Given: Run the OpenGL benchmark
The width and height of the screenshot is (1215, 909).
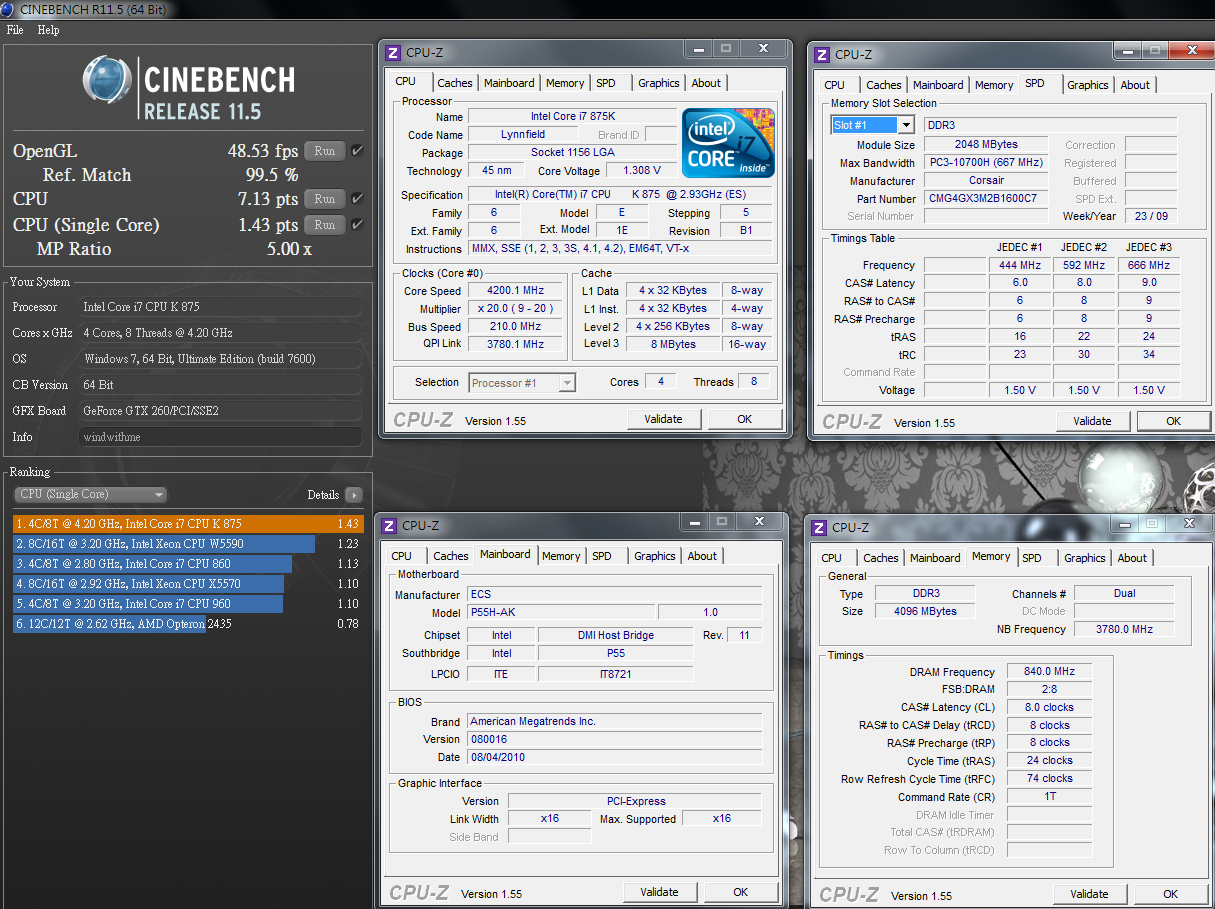Looking at the screenshot, I should click(324, 151).
